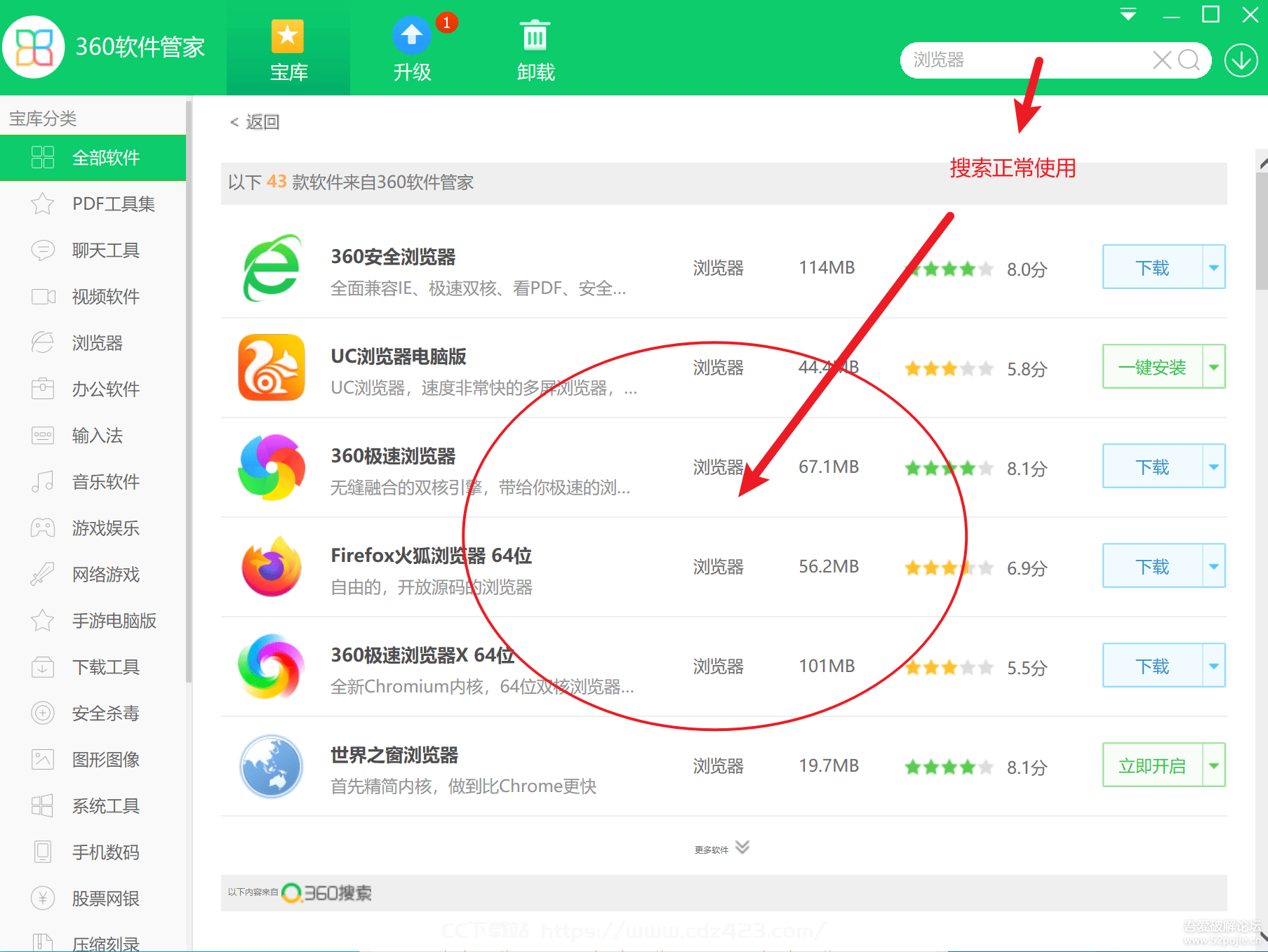1268x952 pixels.
Task: Click 一键安装 for UC浏览器电脑版
Action: (x=1152, y=367)
